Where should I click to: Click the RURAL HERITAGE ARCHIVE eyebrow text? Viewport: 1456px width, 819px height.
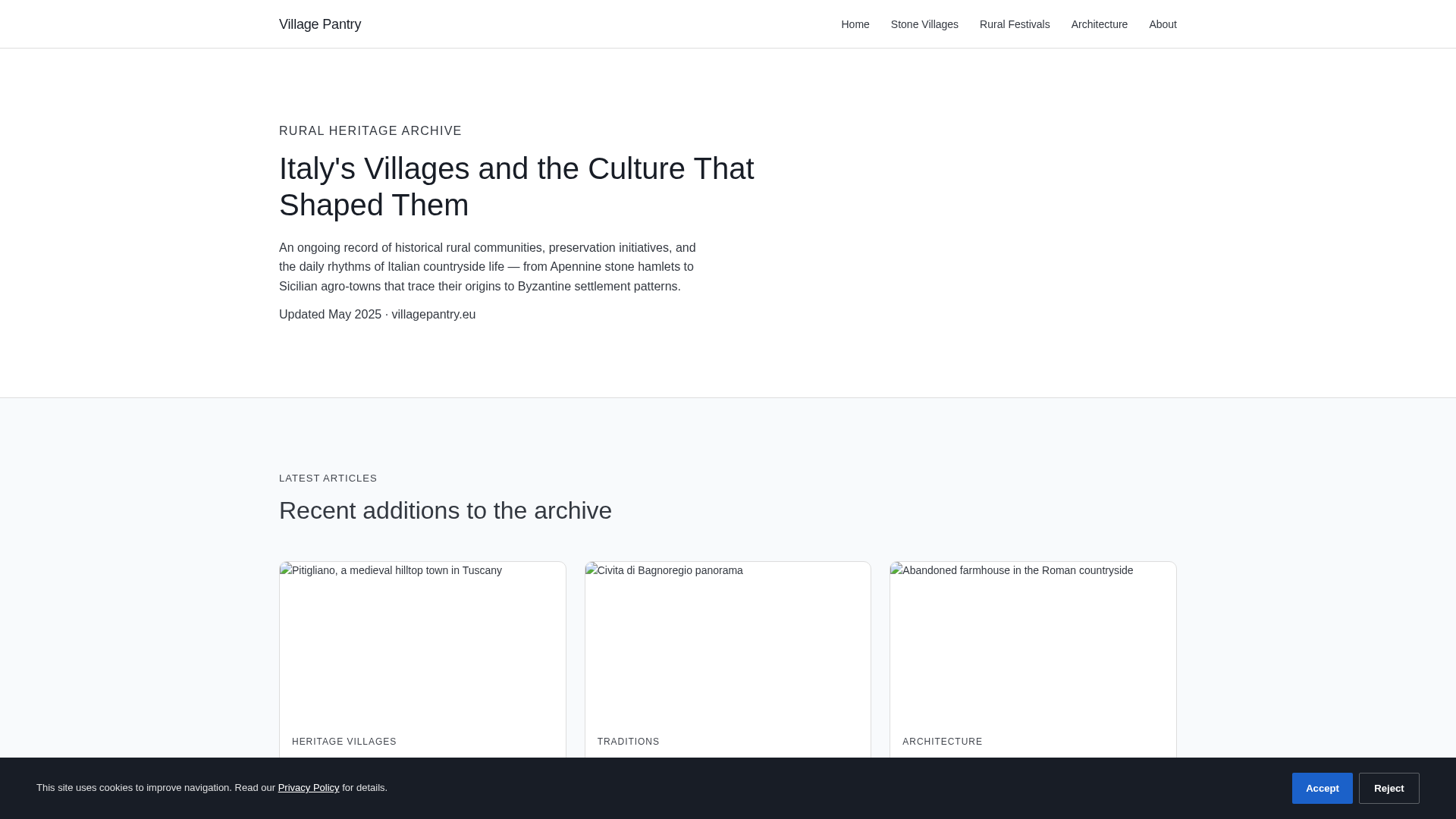point(370,131)
